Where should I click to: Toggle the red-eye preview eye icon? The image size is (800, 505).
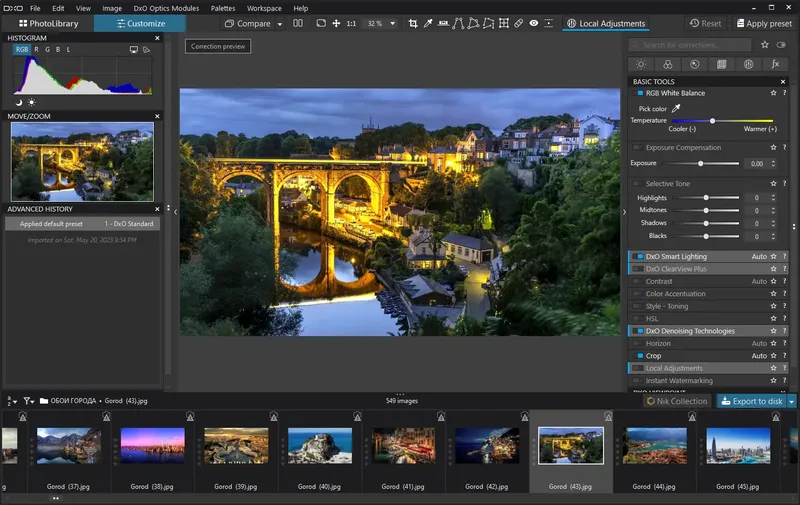coord(533,23)
